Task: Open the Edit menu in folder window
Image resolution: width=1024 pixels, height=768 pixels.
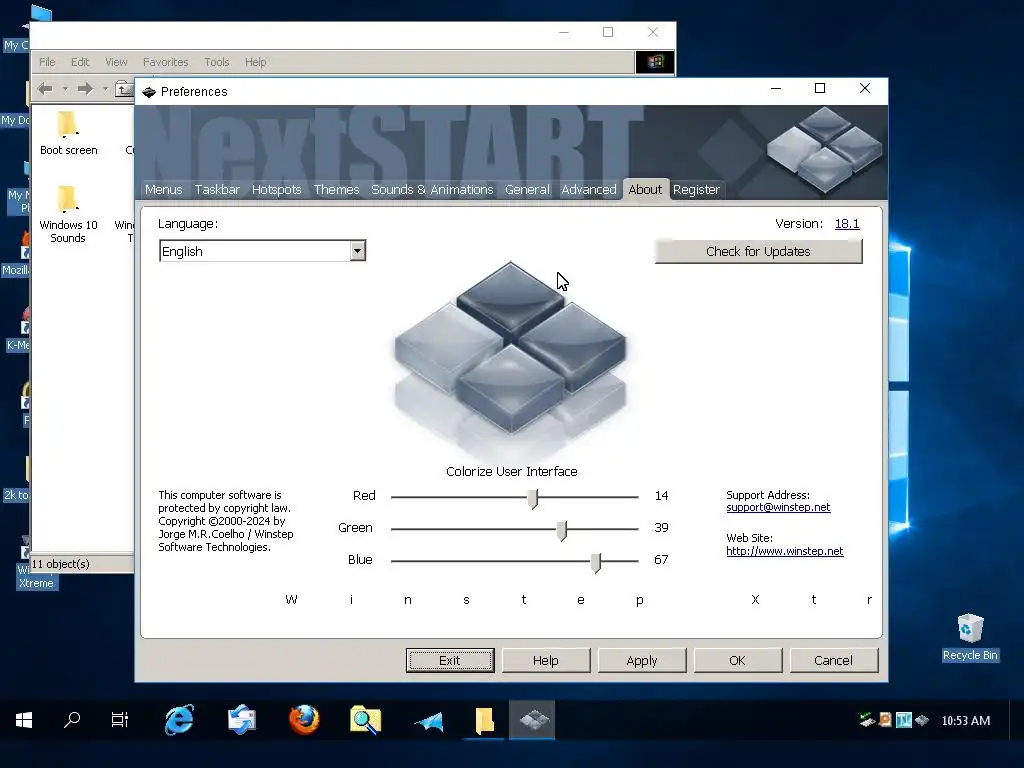Action: (80, 62)
